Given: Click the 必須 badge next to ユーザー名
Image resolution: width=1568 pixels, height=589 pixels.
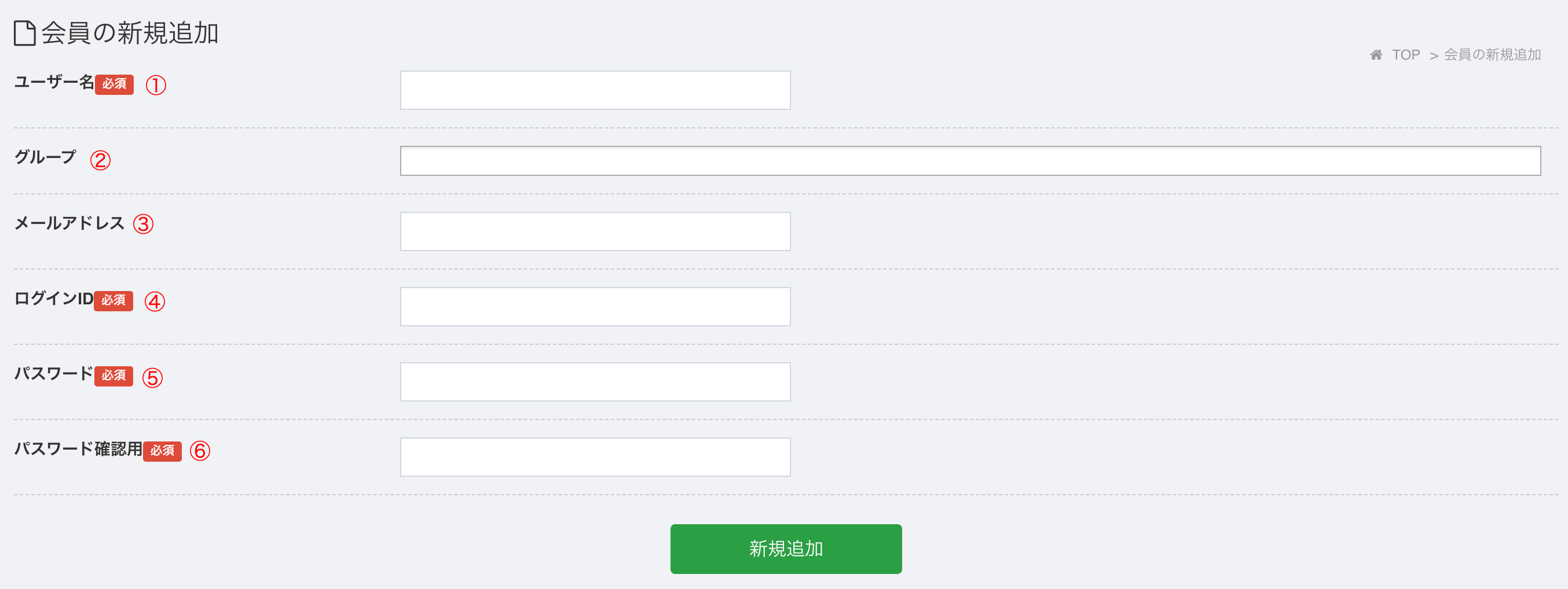Looking at the screenshot, I should coord(115,84).
